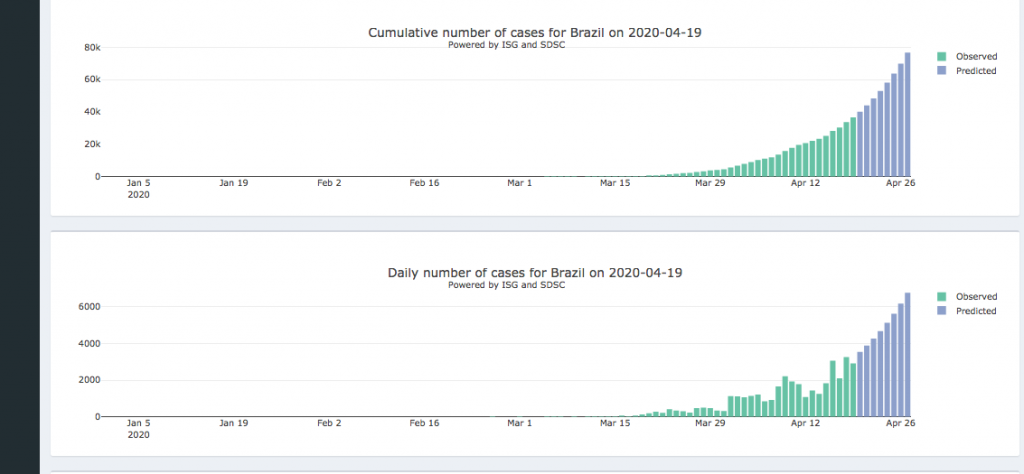The width and height of the screenshot is (1024, 474).
Task: Click 'Powered by ISG and SDSC' under daily title
Action: pyautogui.click(x=508, y=285)
